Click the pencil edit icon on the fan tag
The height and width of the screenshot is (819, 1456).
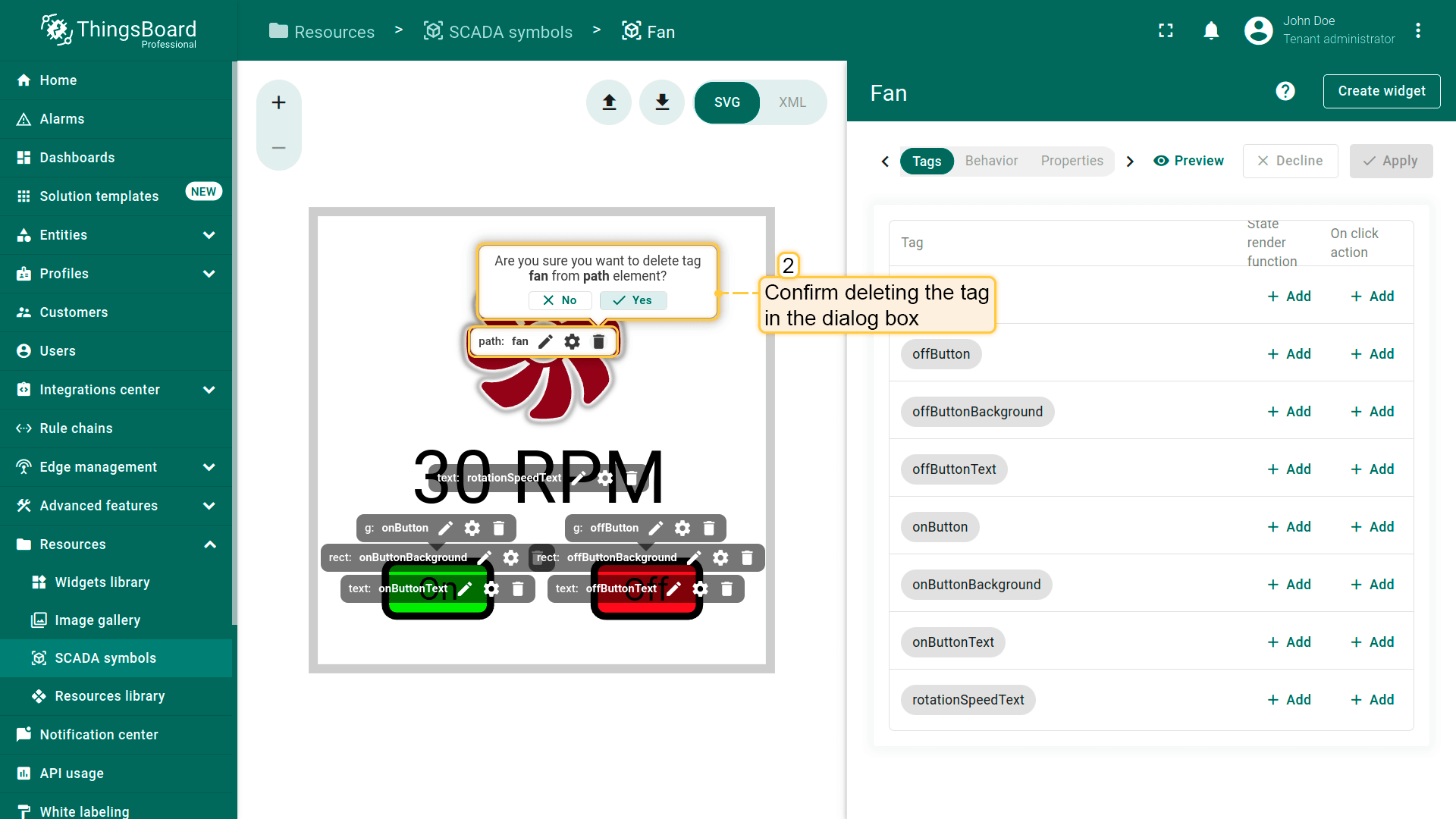545,342
